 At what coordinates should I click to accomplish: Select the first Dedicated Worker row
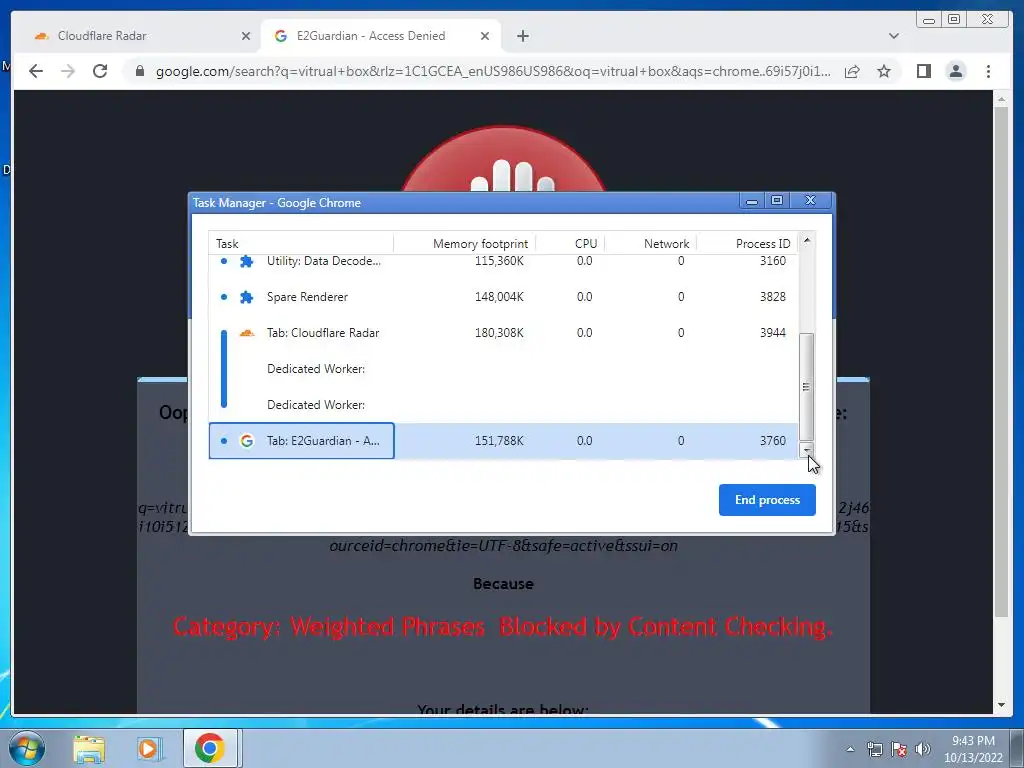pyautogui.click(x=504, y=368)
